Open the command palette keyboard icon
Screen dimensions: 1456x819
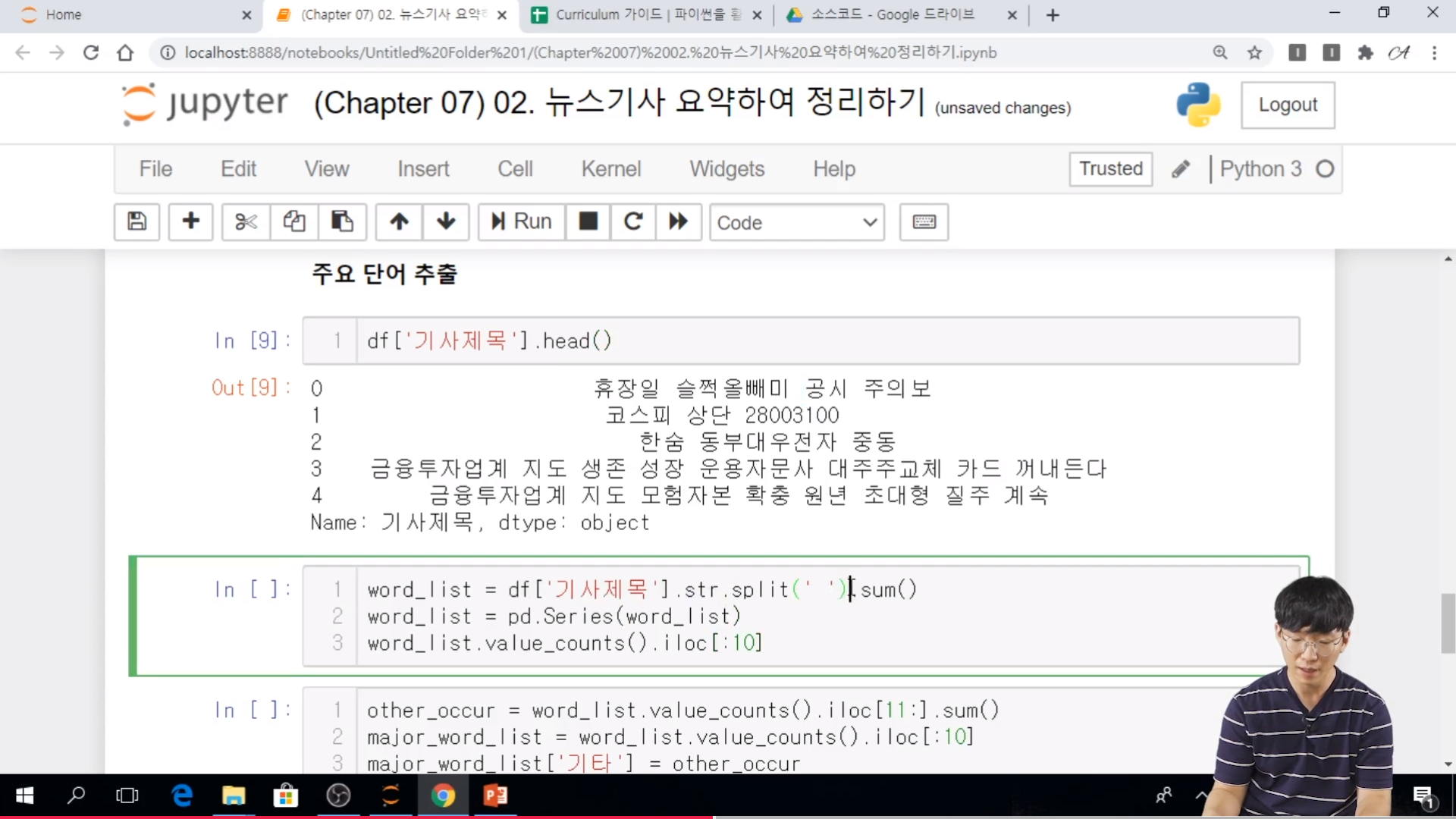[x=924, y=221]
